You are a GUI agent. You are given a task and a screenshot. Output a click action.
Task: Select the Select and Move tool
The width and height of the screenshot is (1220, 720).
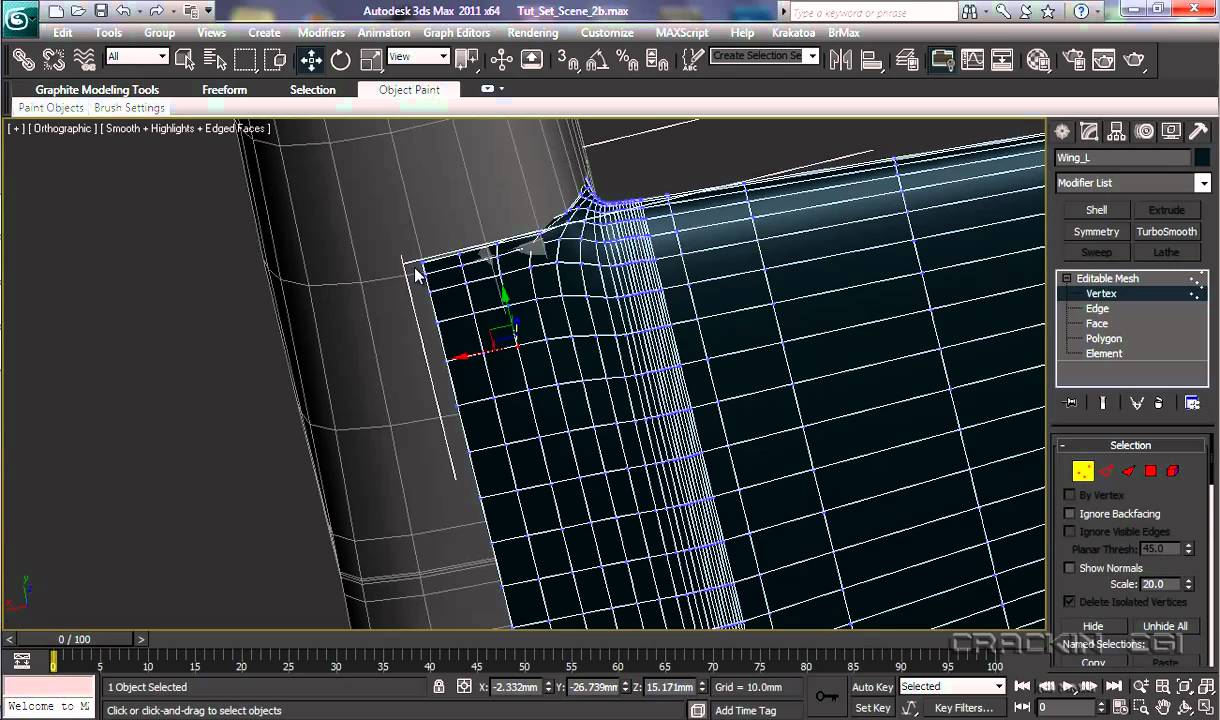click(311, 60)
